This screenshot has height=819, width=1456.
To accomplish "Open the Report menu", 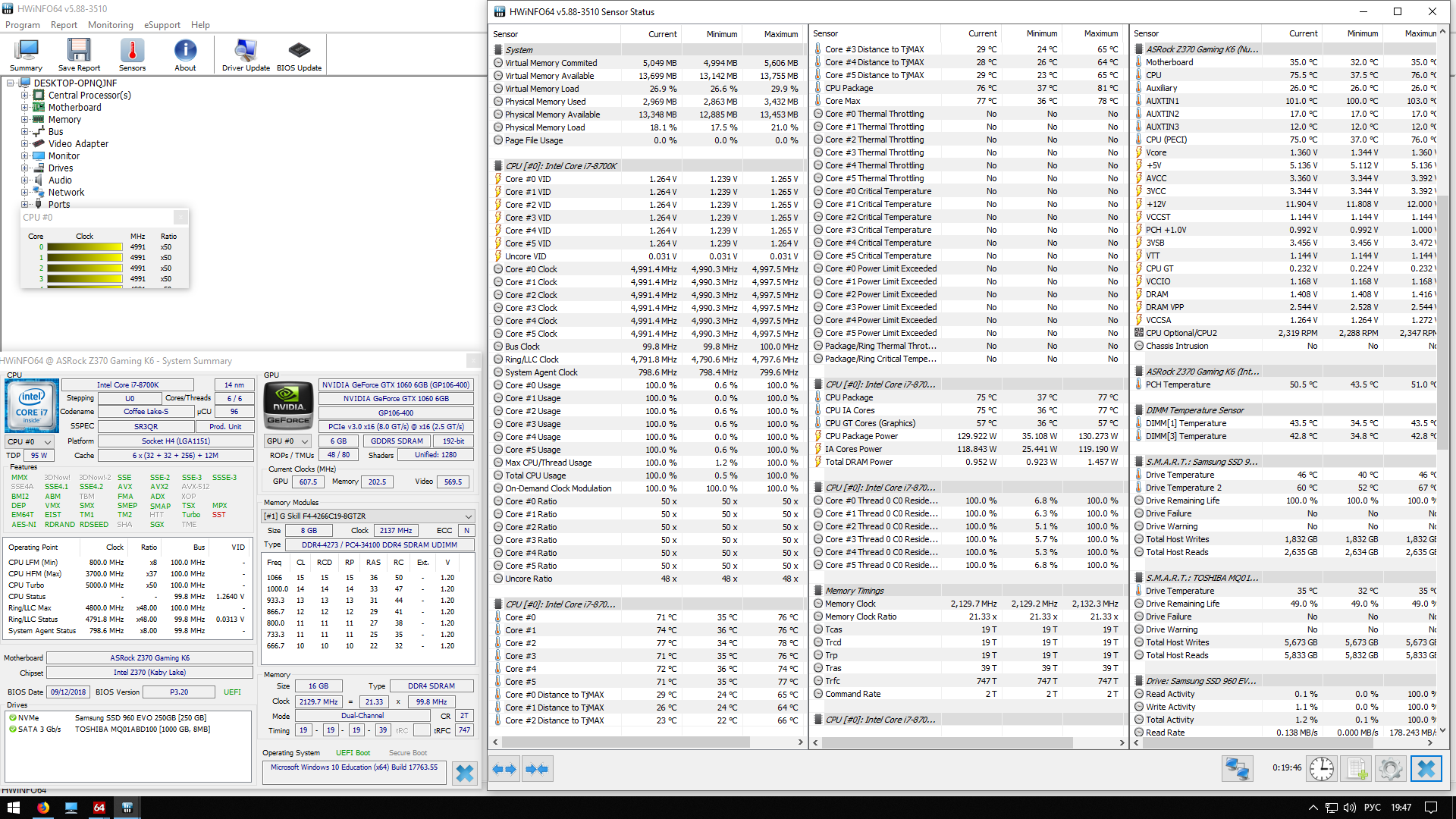I will point(64,25).
